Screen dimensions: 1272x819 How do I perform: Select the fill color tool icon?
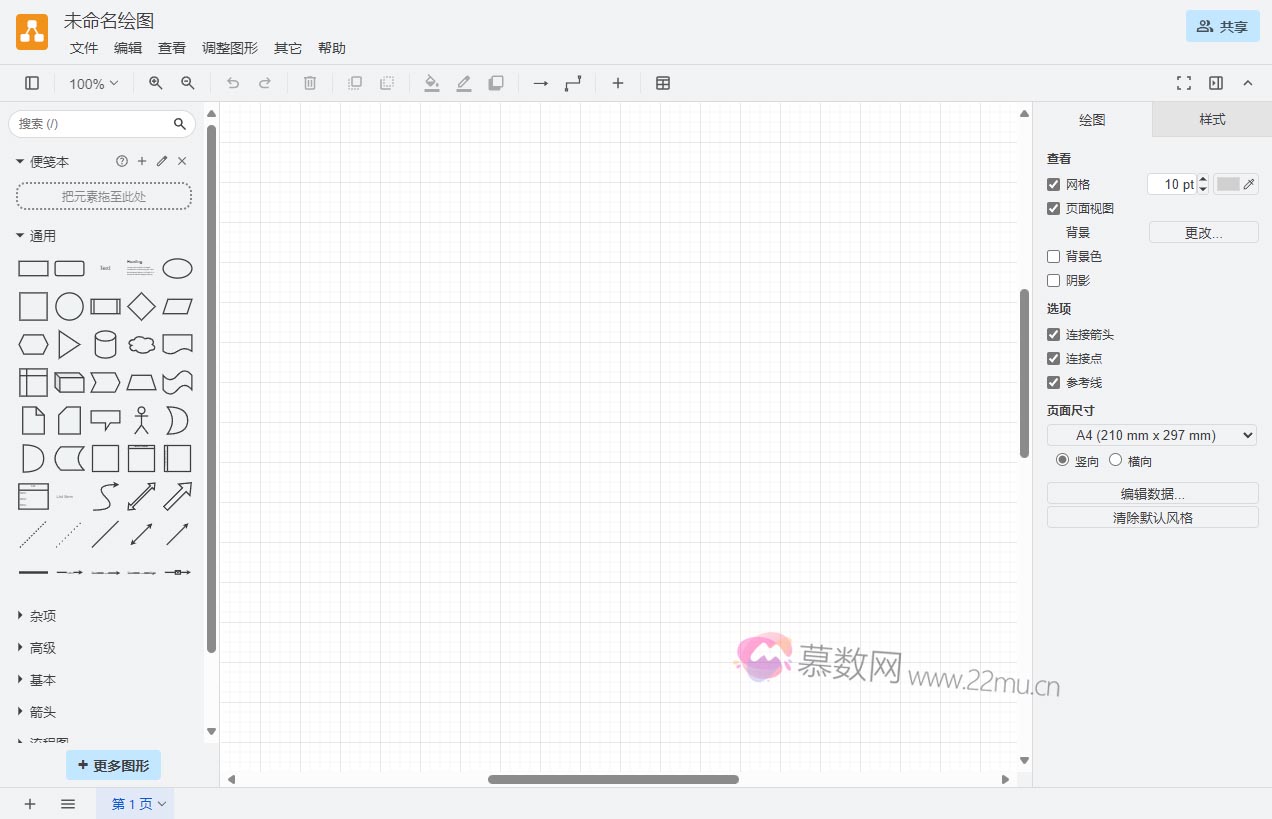pyautogui.click(x=431, y=83)
